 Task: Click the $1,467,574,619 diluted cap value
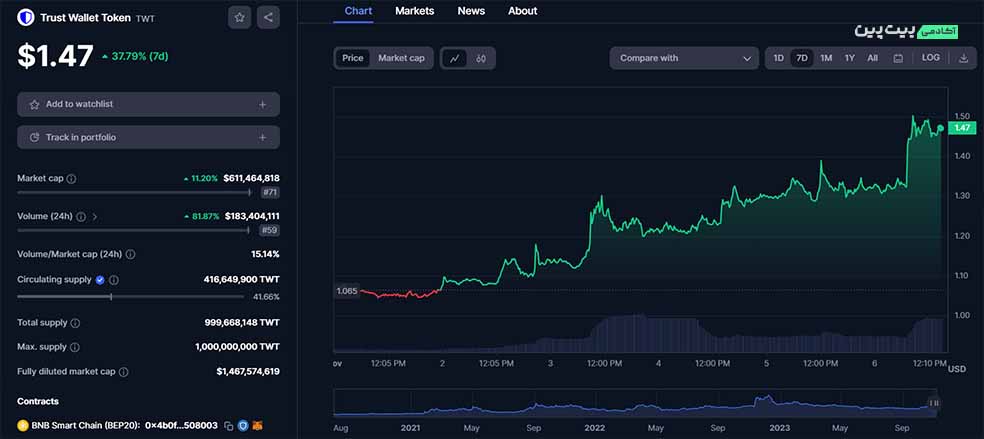(x=248, y=372)
